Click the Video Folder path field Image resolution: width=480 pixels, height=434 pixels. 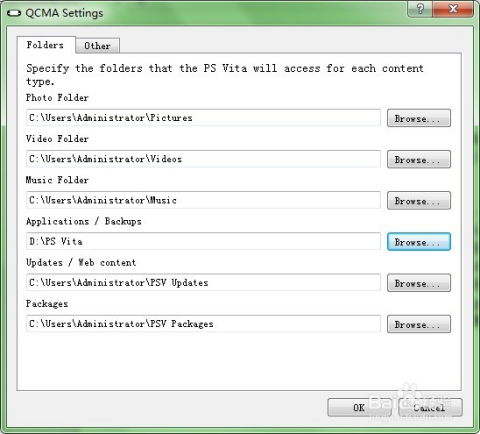[x=203, y=159]
